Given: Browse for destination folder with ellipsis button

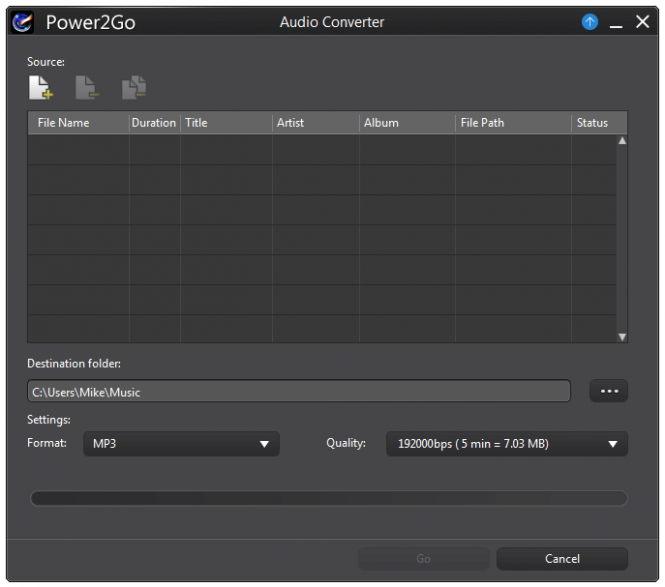Looking at the screenshot, I should tap(609, 391).
